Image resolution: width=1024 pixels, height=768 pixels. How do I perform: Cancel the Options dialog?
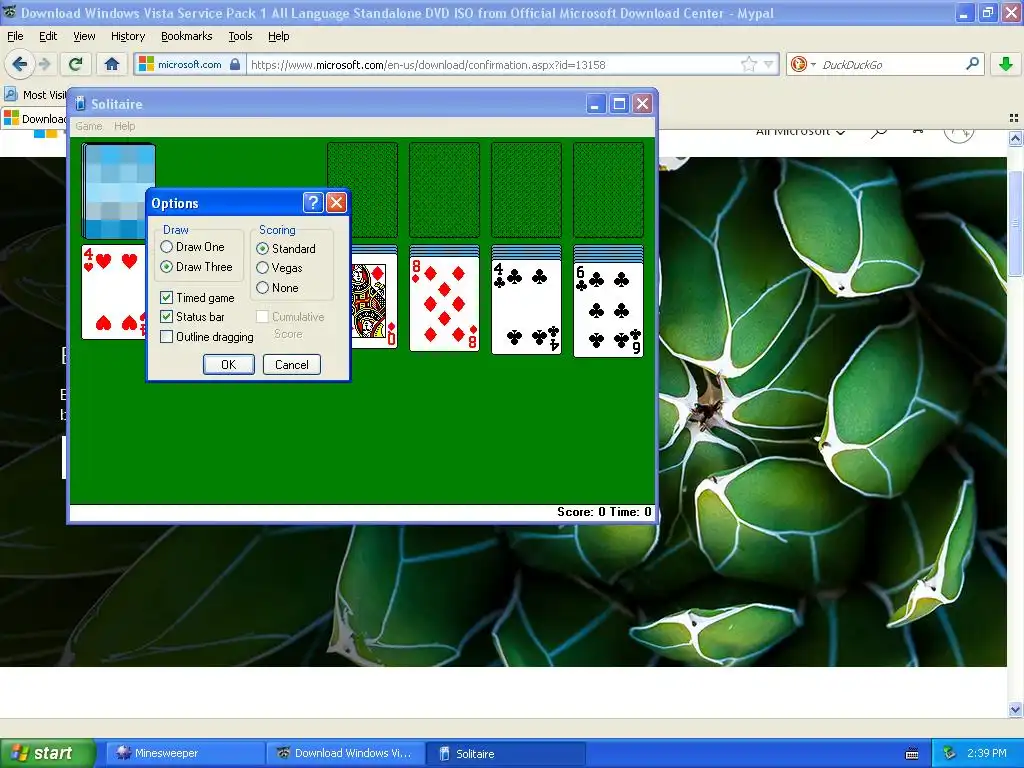point(291,364)
